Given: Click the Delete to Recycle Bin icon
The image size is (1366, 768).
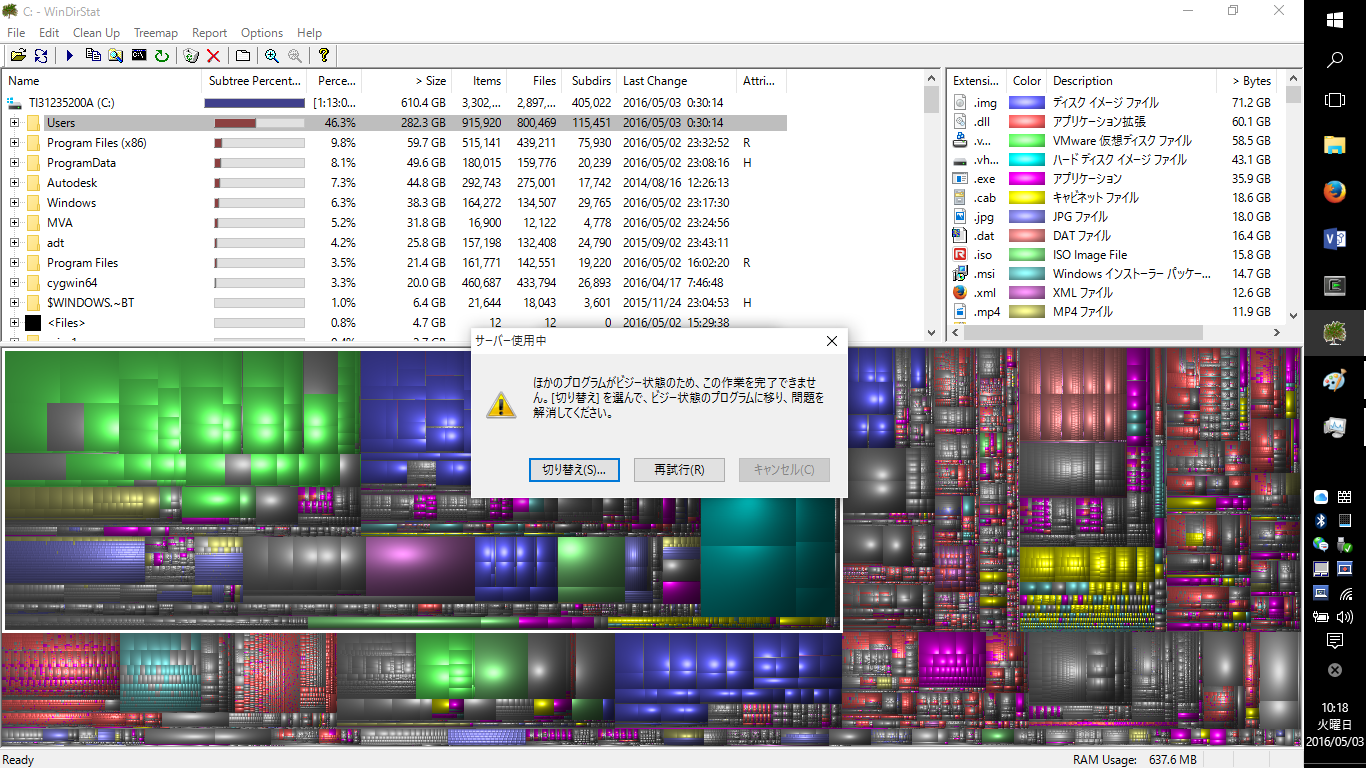Looking at the screenshot, I should point(191,56).
